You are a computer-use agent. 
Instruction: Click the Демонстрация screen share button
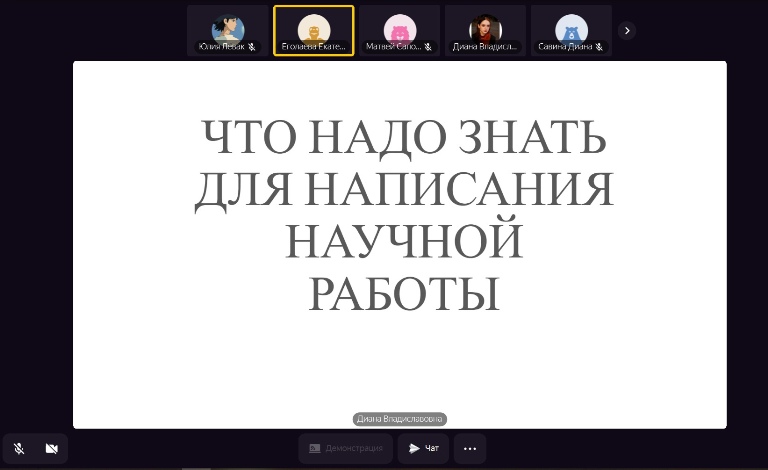[345, 449]
